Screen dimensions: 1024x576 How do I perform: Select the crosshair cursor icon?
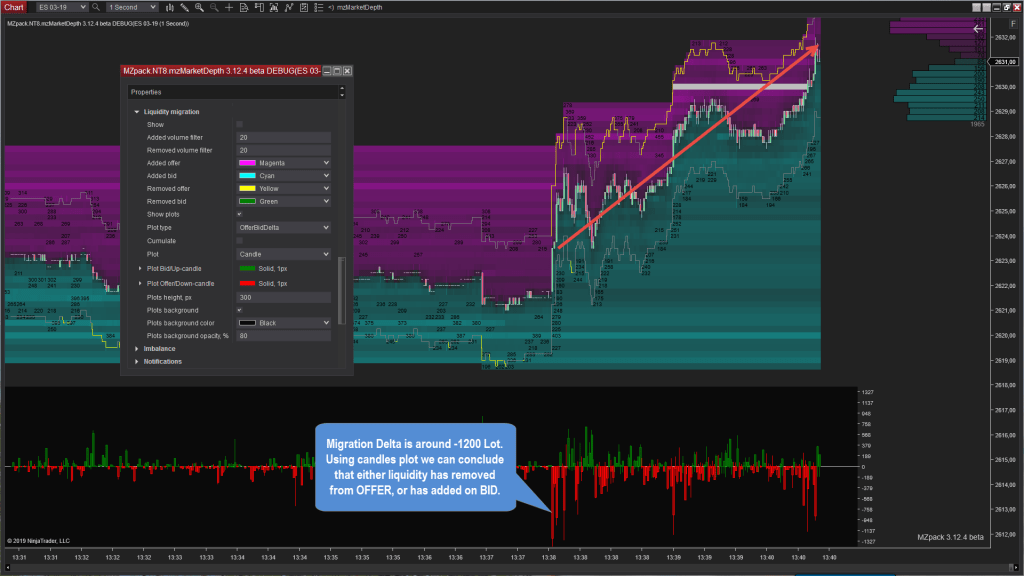click(x=229, y=7)
